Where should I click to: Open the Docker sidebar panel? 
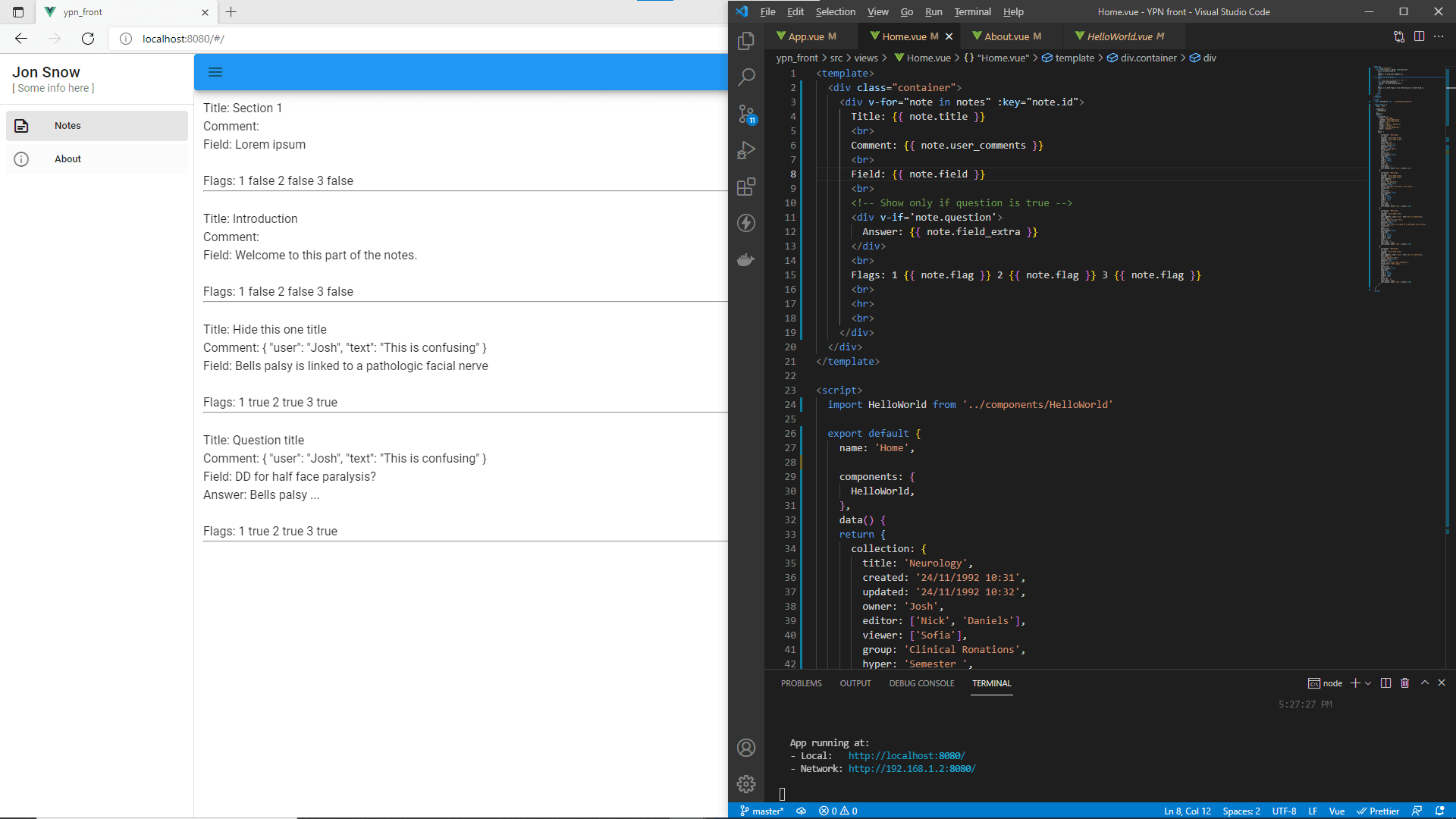[x=747, y=259]
